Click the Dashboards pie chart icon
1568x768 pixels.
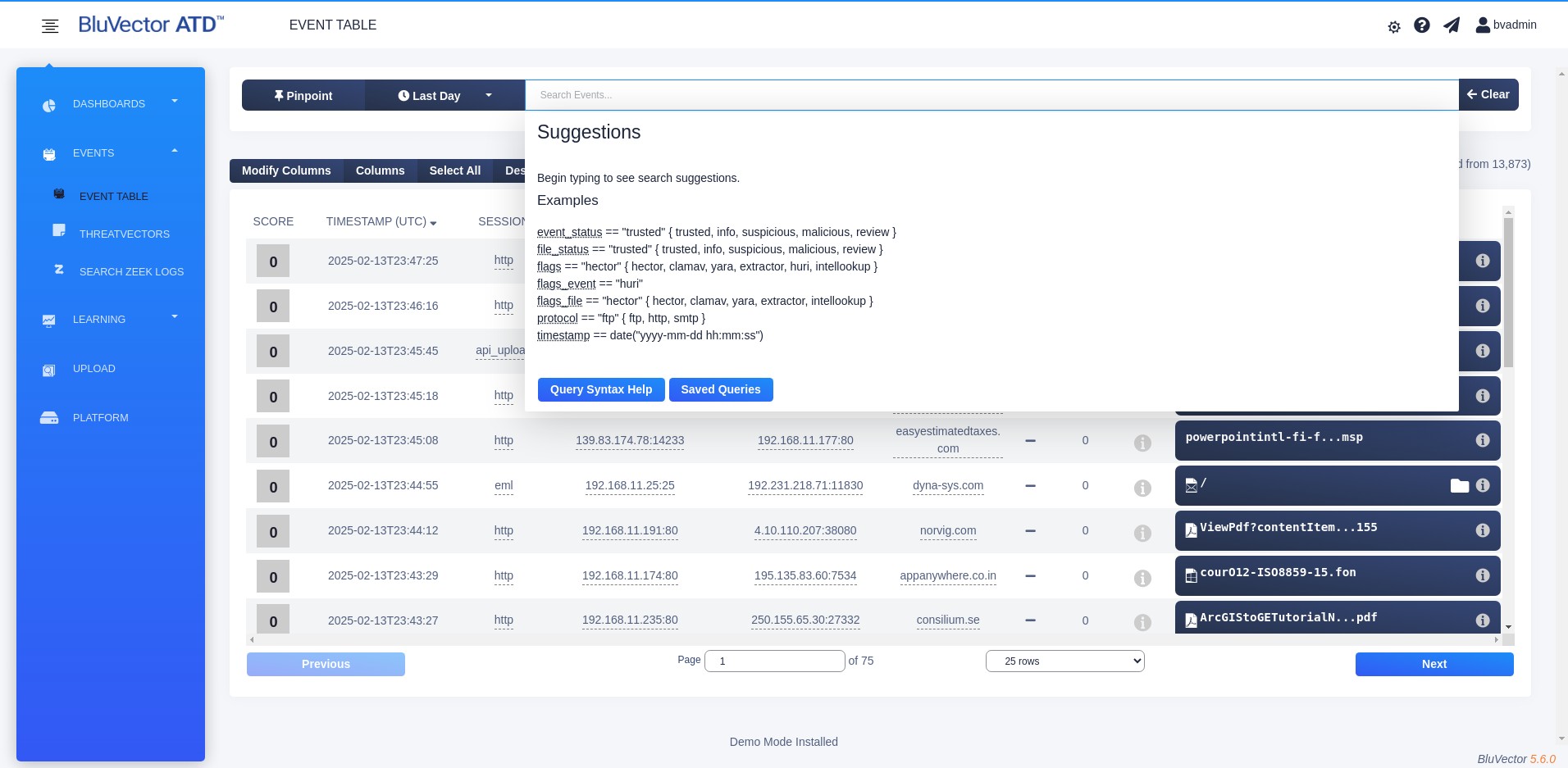(x=49, y=105)
